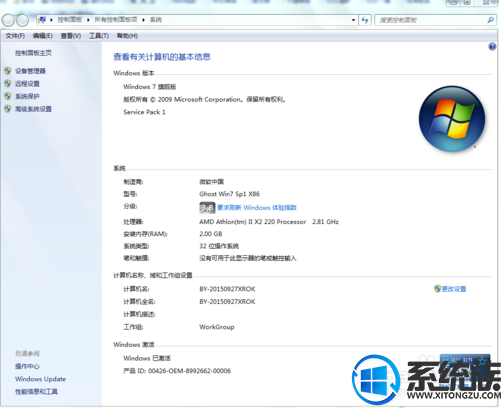The image size is (501, 408).
Task: Click the shield icon next to 设备管理器
Action: (x=8, y=71)
